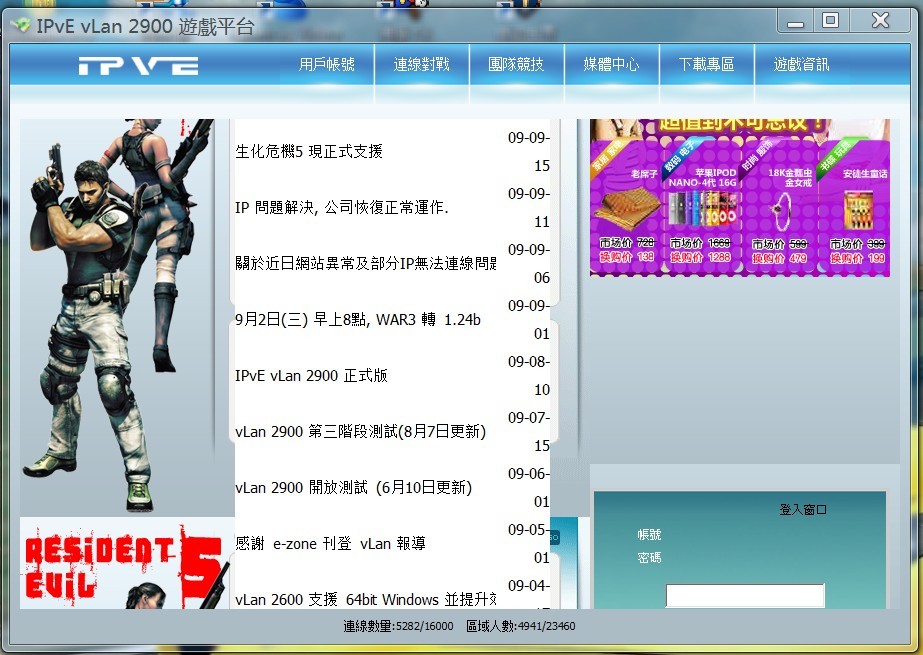The image size is (923, 655).
Task: Click the 密碼 label in login panel
Action: tap(649, 557)
